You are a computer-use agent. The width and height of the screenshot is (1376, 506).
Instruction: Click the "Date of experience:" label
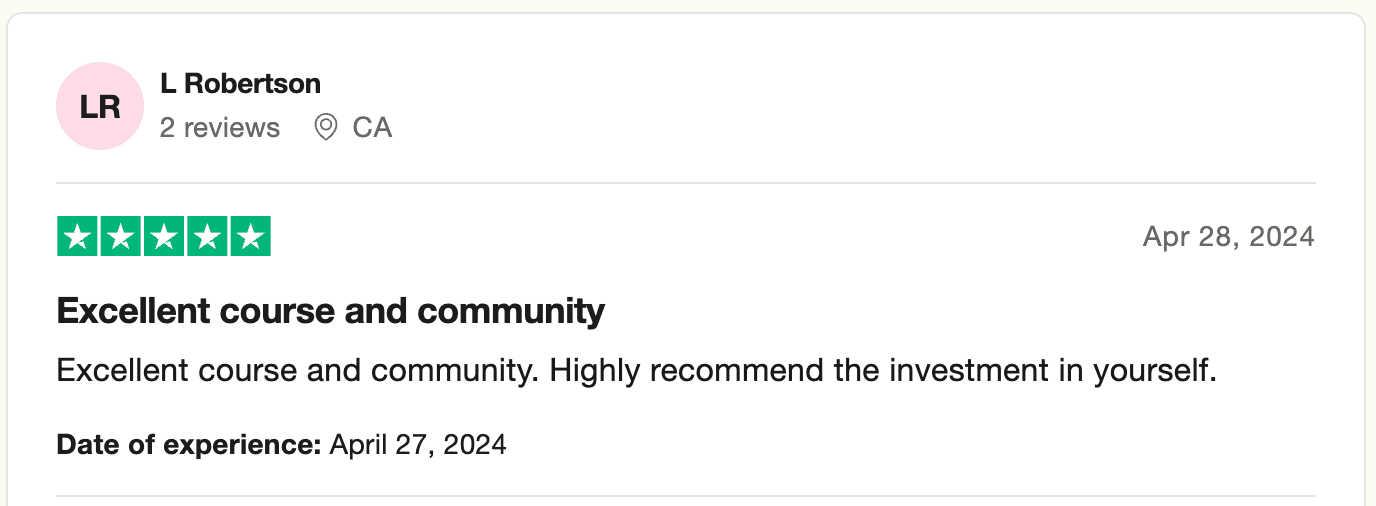(x=188, y=444)
